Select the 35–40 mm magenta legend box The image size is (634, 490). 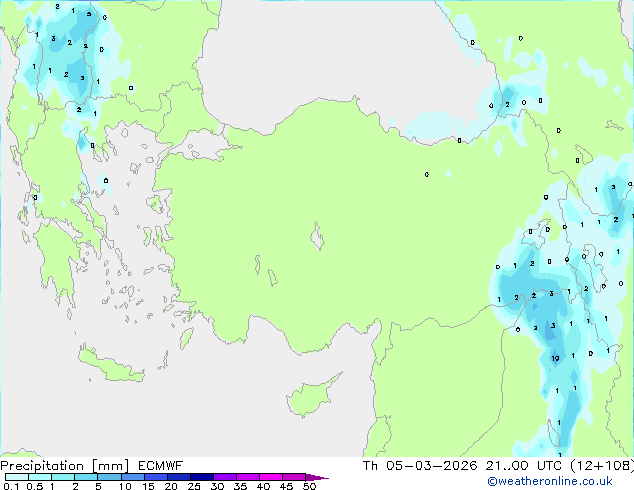pyautogui.click(x=247, y=477)
